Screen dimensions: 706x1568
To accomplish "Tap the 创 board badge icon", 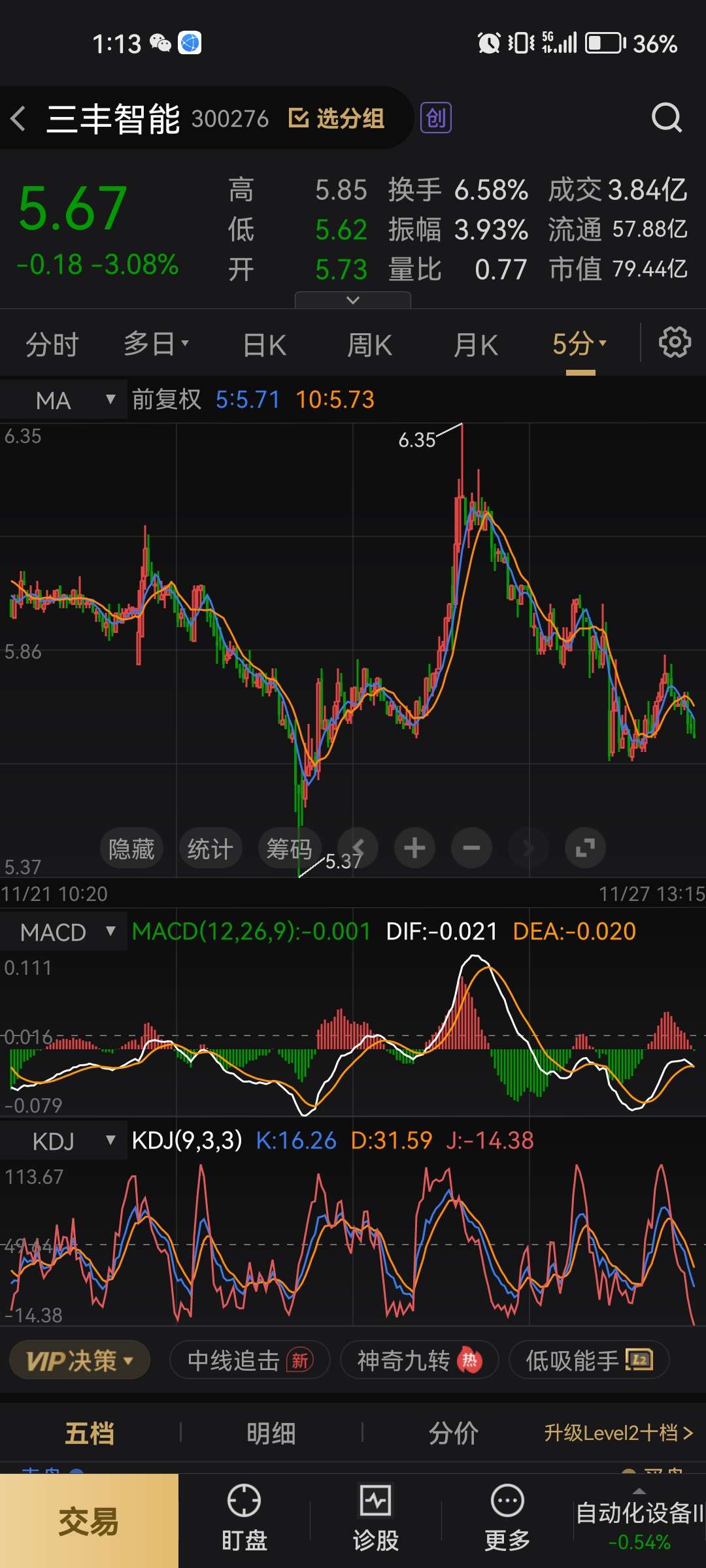I will [x=436, y=118].
